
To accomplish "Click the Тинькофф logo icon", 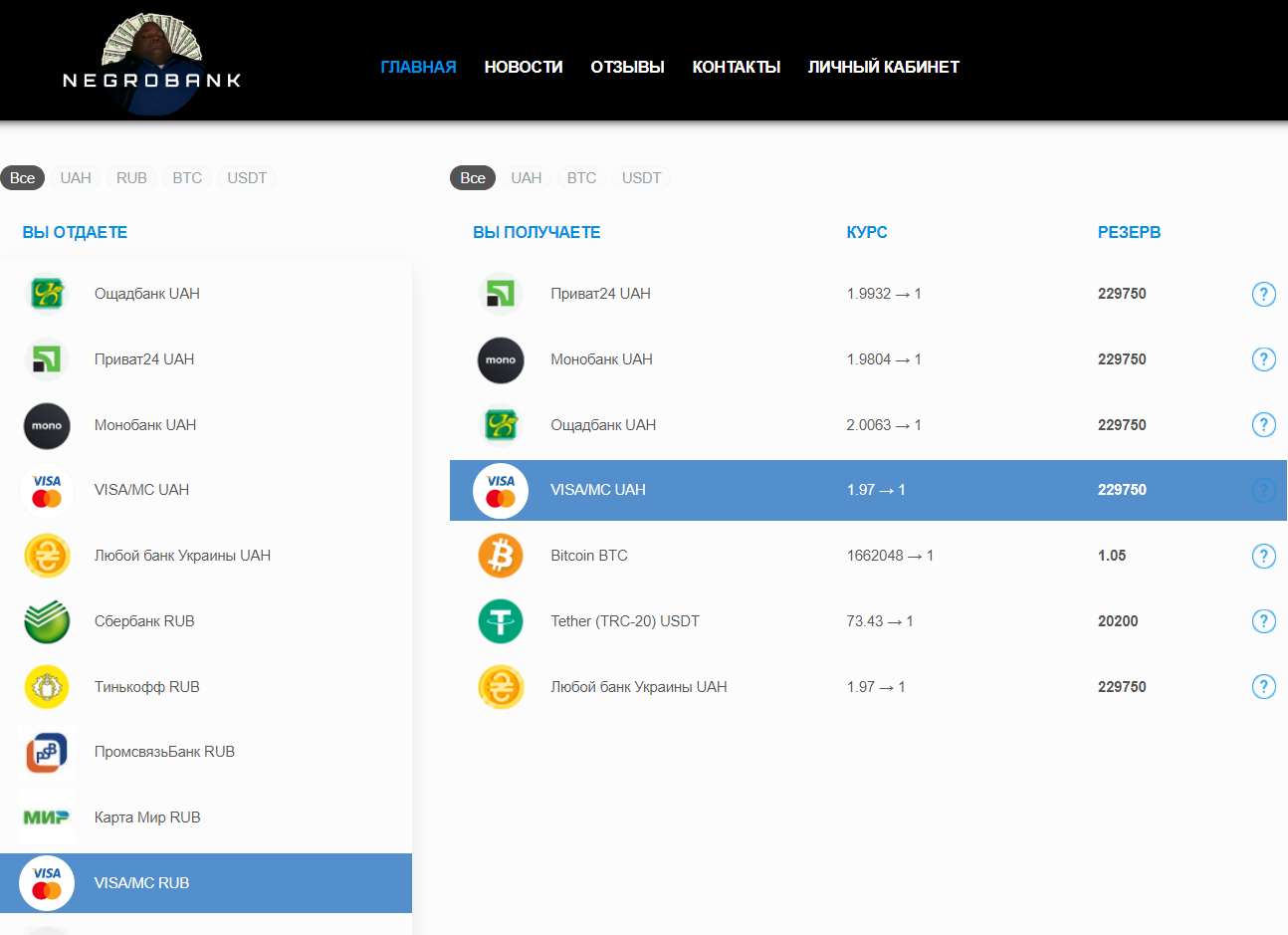I will (x=47, y=687).
